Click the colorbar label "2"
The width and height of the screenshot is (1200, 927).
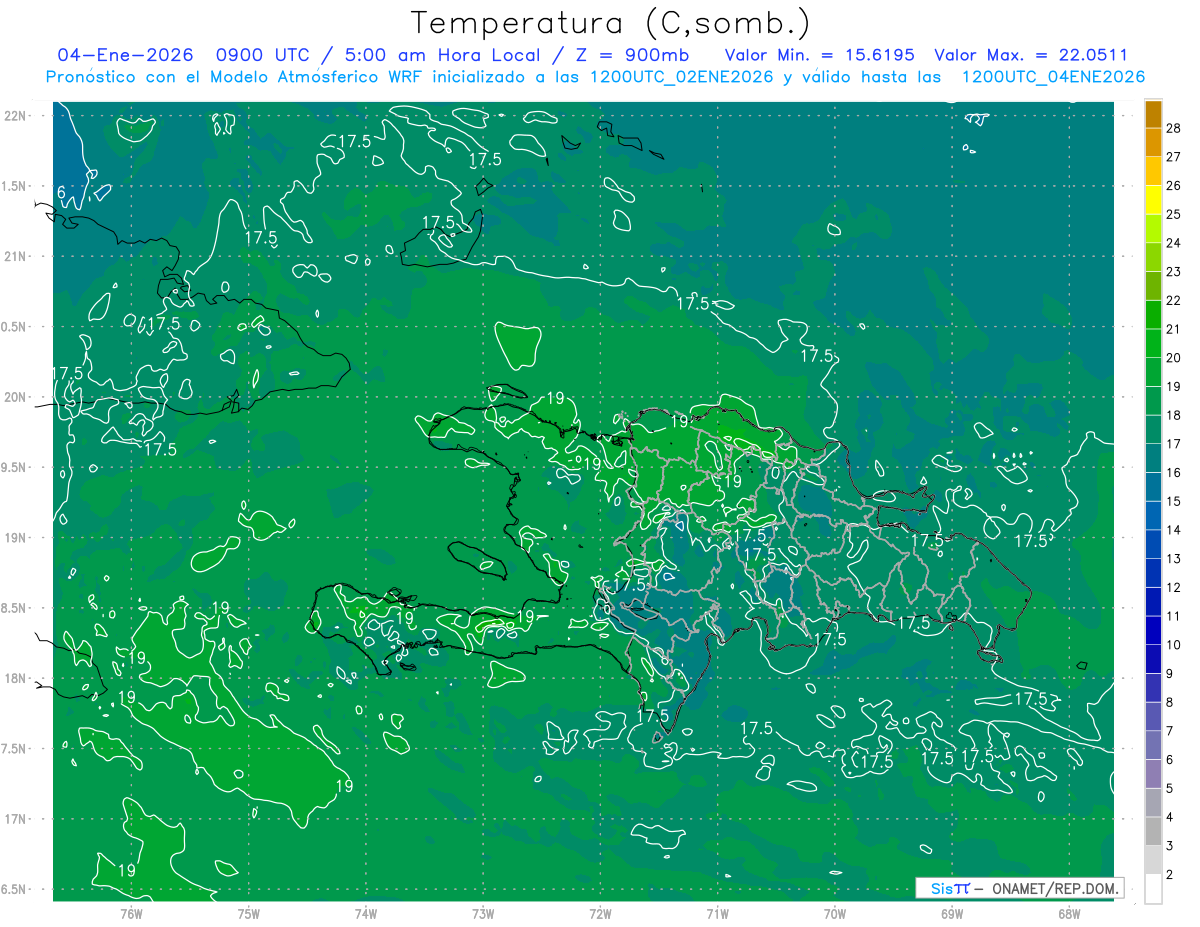[1171, 874]
